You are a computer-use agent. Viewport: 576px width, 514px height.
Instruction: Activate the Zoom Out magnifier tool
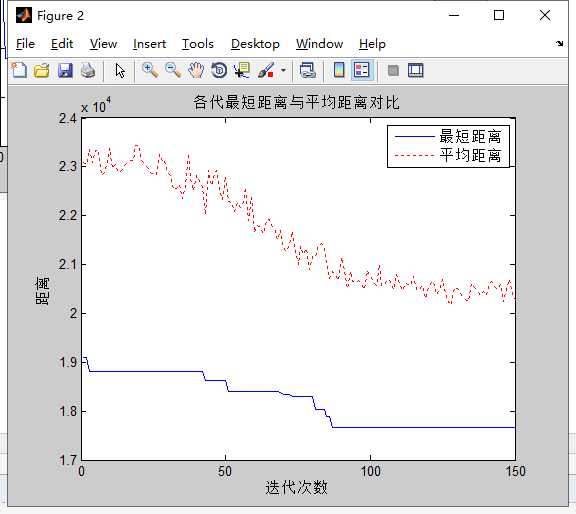[x=173, y=70]
